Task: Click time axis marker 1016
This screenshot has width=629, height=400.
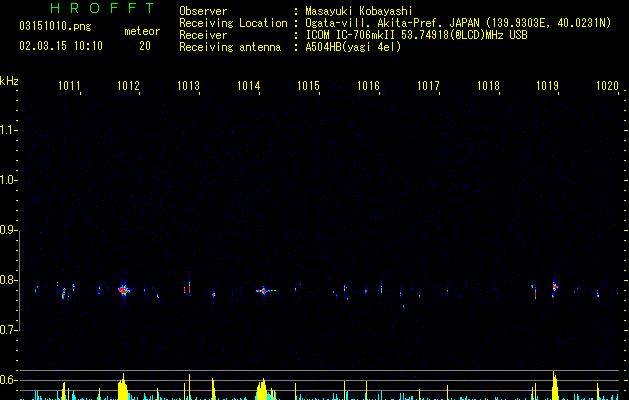Action: pyautogui.click(x=368, y=86)
